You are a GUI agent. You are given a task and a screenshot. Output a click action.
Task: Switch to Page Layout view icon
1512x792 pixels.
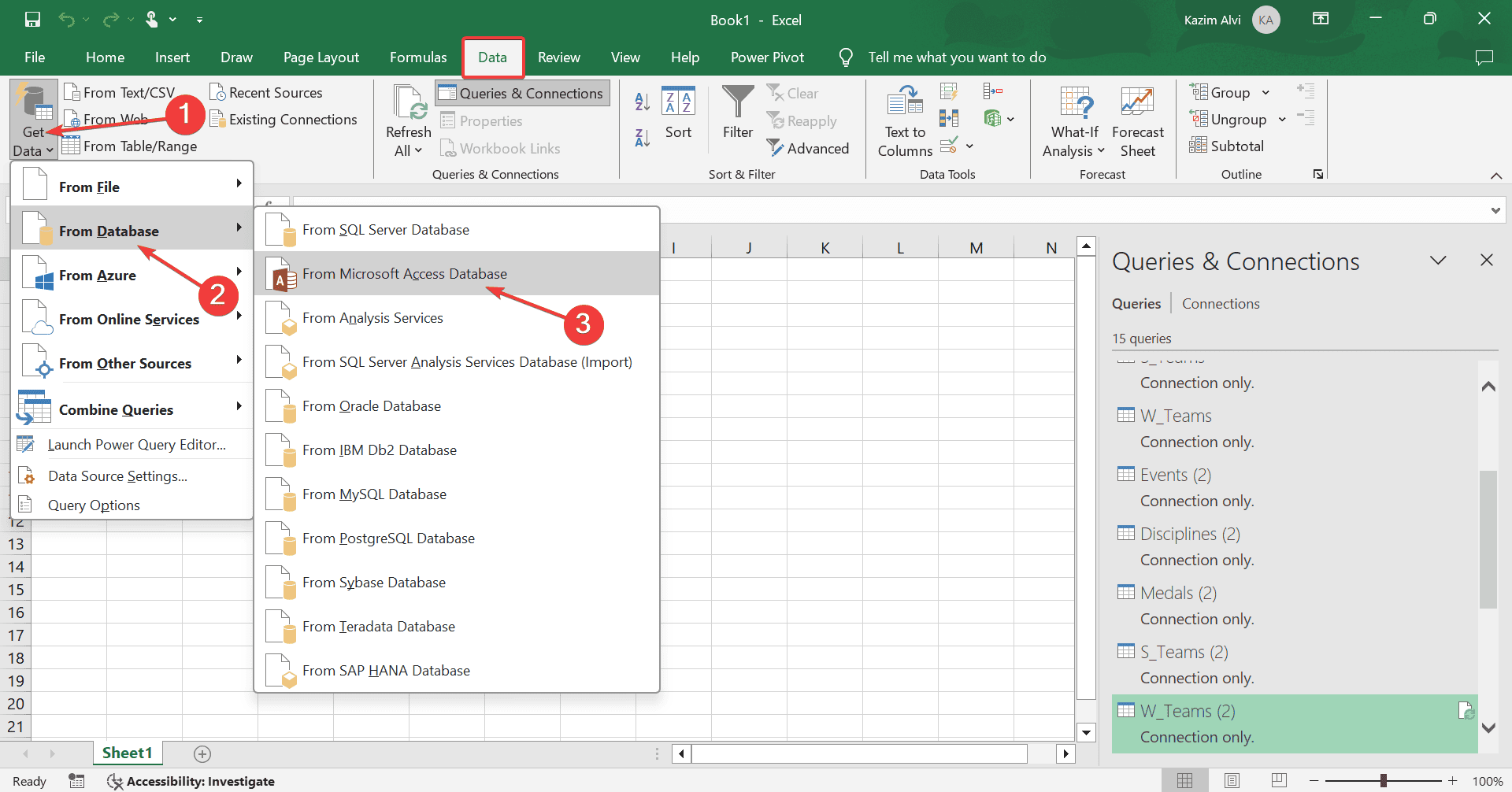coord(1232,781)
